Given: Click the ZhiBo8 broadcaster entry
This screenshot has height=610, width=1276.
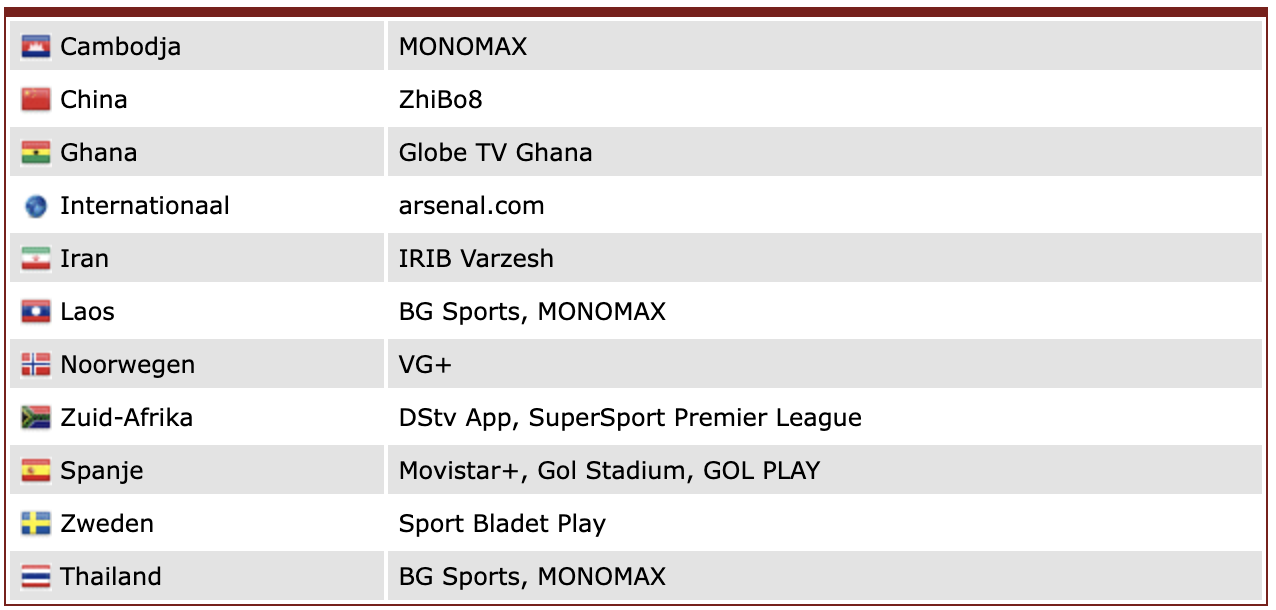Looking at the screenshot, I should click(440, 100).
